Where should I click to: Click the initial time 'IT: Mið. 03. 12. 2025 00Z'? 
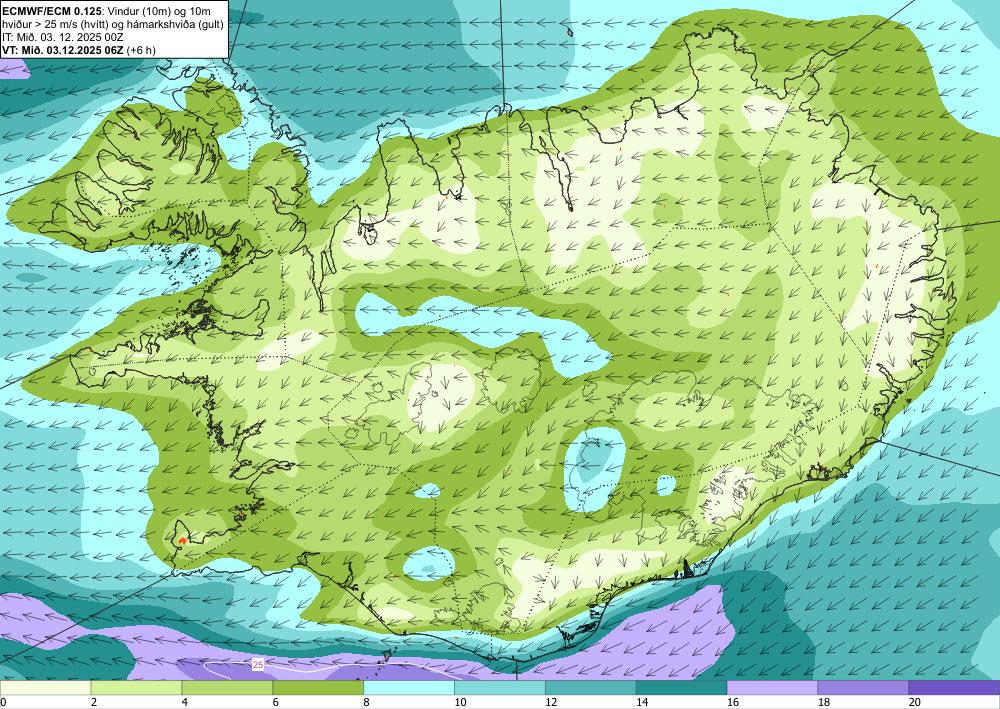tap(62, 37)
